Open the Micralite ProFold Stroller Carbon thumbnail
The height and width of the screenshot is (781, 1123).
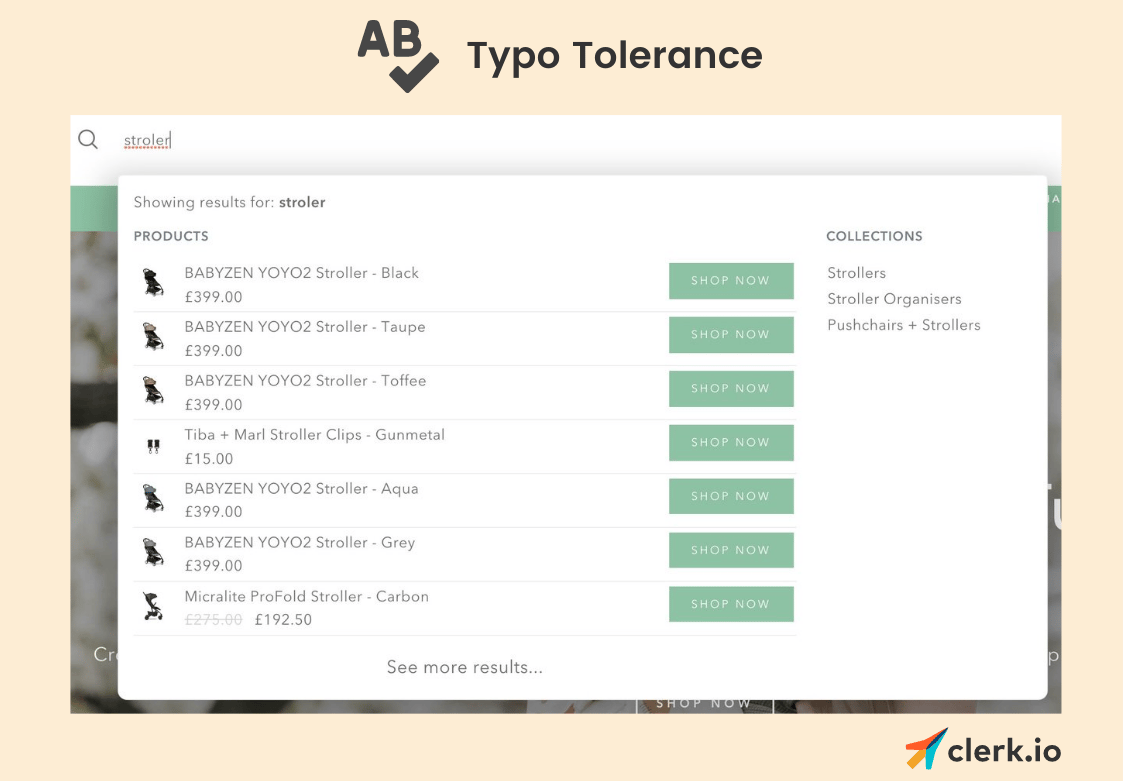(x=153, y=606)
